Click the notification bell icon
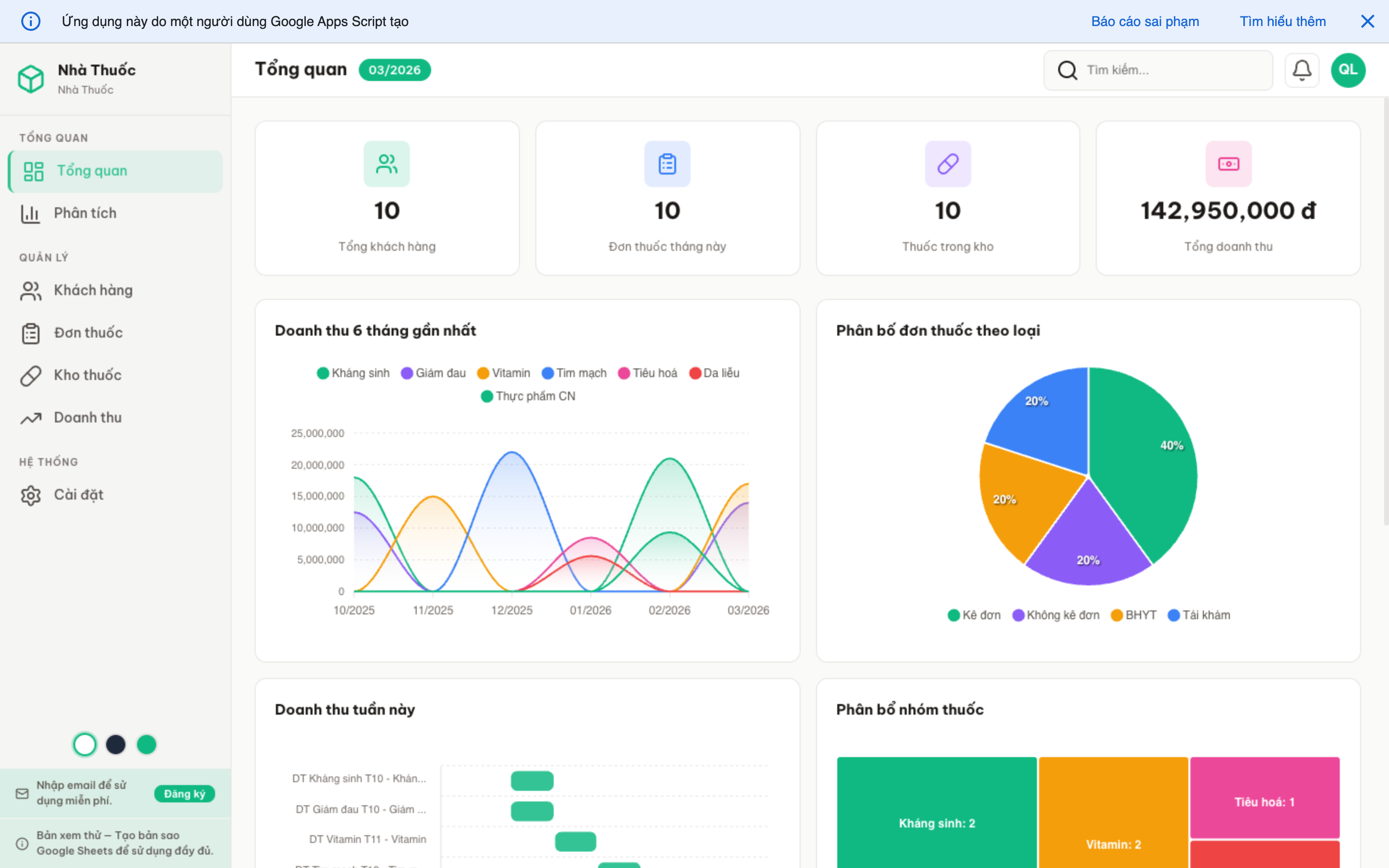The width and height of the screenshot is (1389, 868). click(x=1301, y=70)
